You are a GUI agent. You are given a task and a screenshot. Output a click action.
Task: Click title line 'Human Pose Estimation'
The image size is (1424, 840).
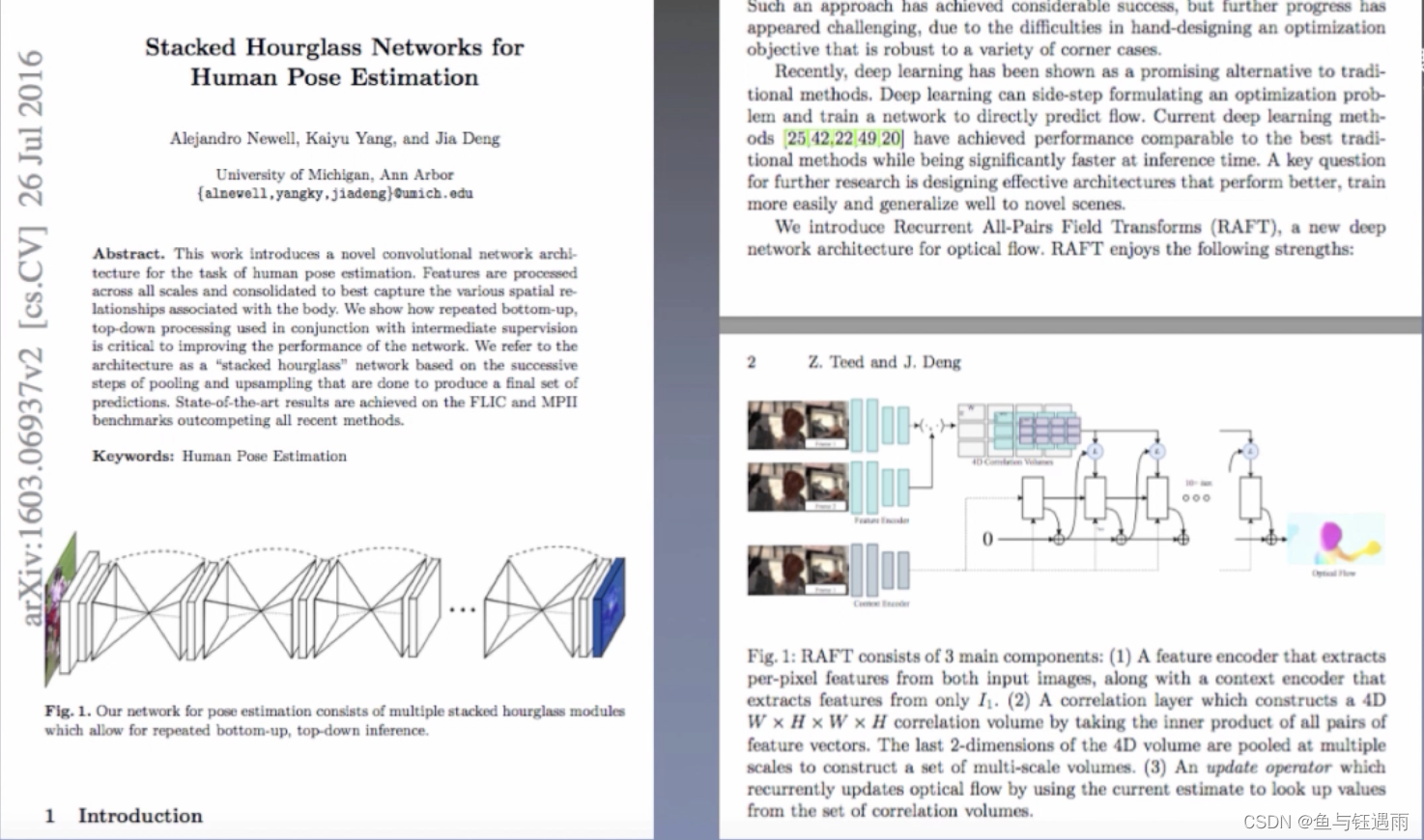point(334,77)
